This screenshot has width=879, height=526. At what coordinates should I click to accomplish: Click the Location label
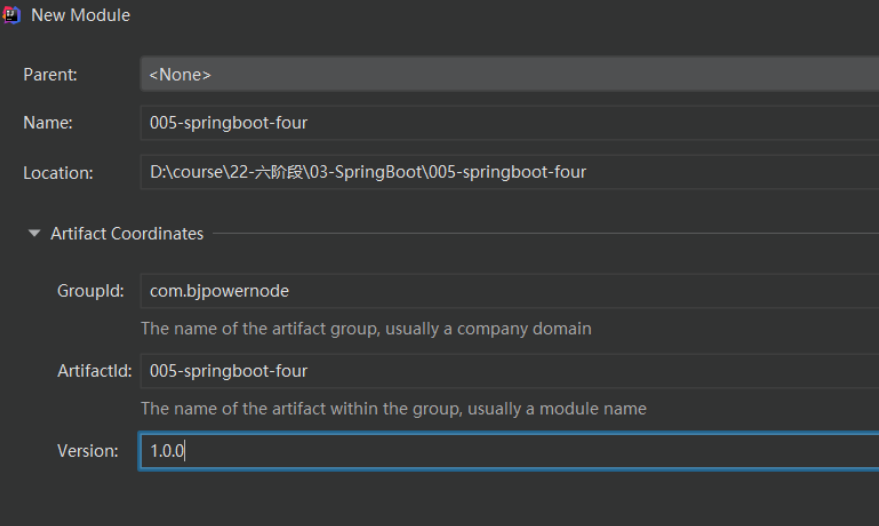58,173
